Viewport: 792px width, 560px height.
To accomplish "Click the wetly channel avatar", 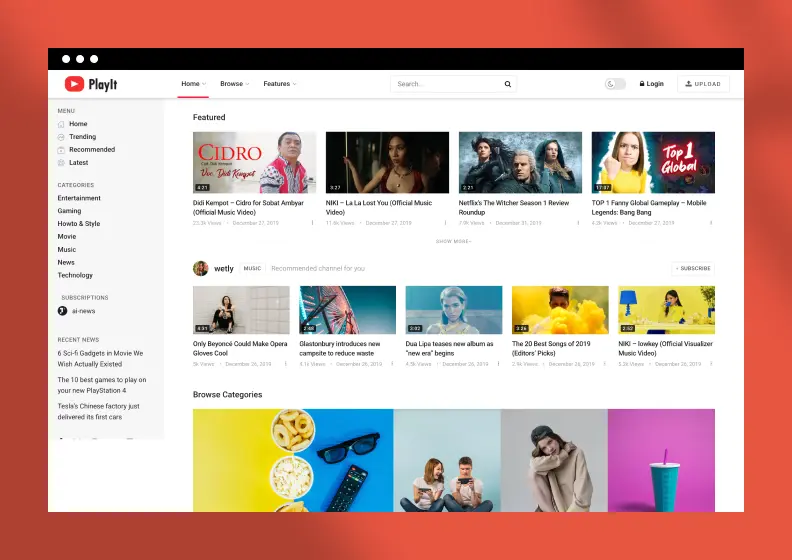I will (x=201, y=268).
